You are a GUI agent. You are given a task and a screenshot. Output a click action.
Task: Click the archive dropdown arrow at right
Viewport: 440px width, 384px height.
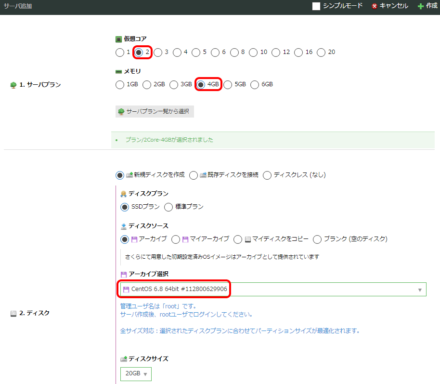coord(420,290)
